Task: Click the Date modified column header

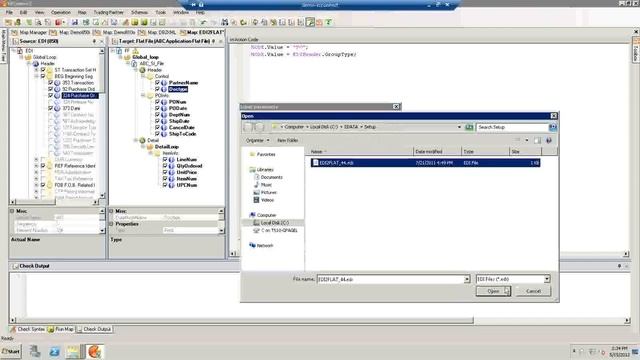Action: click(437, 151)
